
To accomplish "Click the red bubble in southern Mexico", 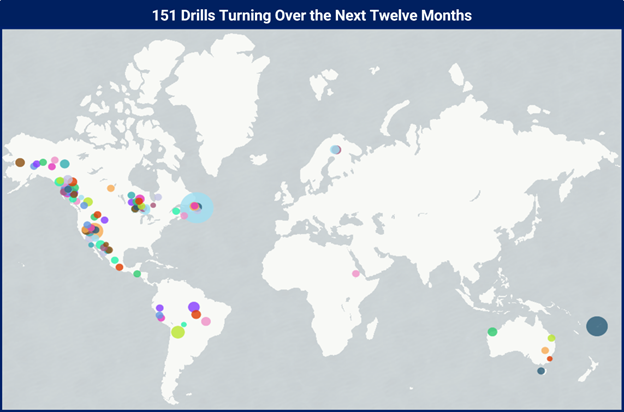I will point(119,267).
